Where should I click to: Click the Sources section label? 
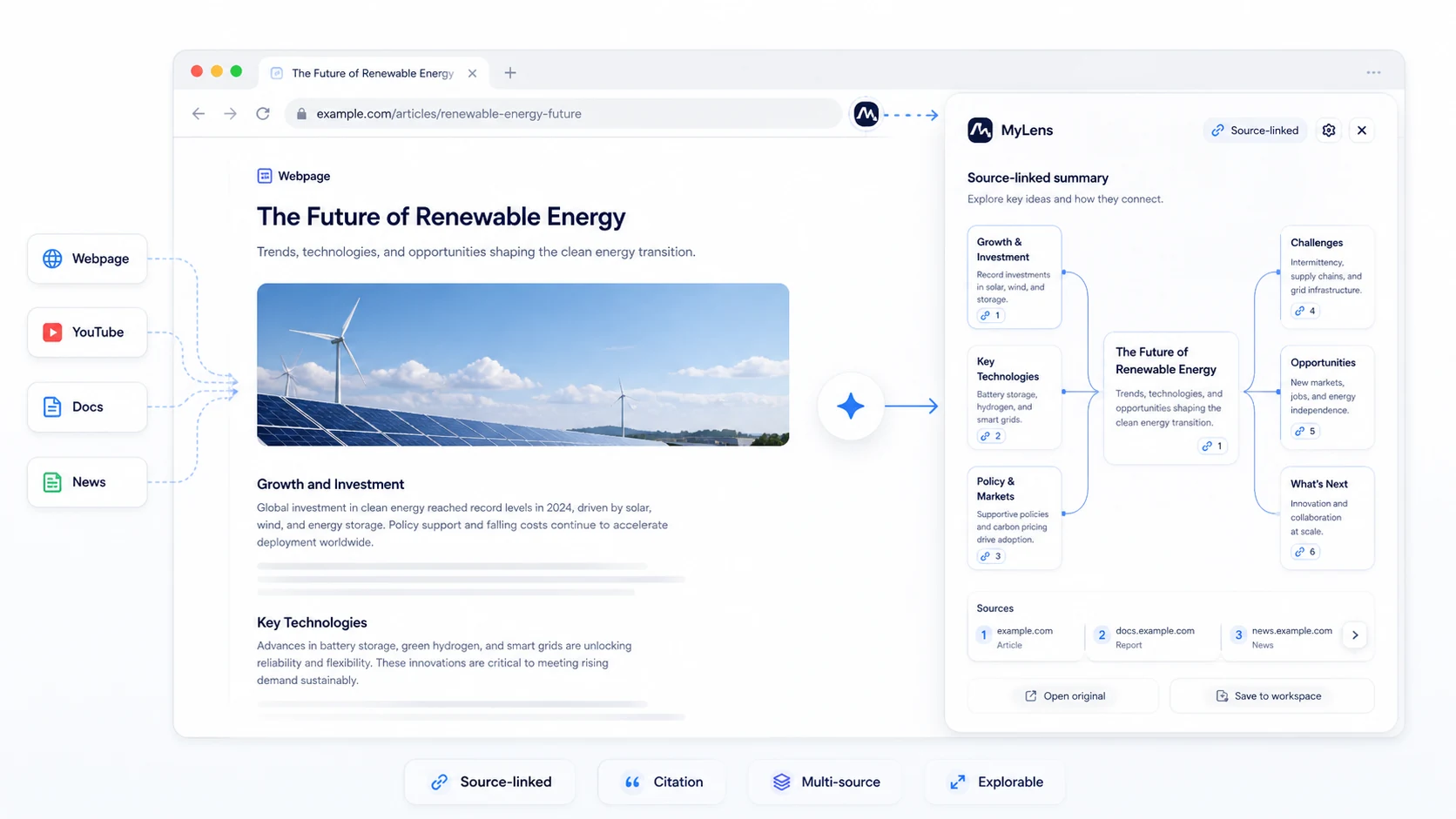pyautogui.click(x=994, y=608)
